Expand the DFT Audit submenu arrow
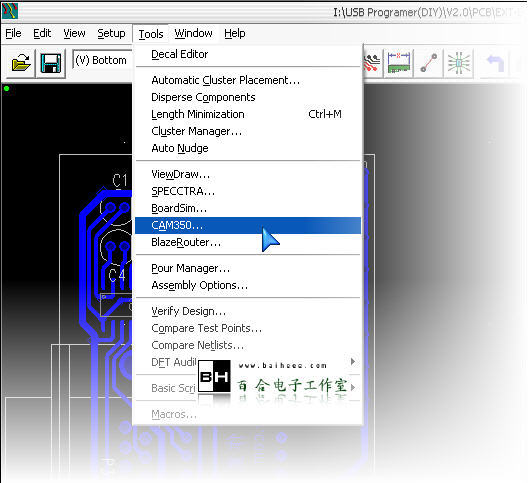The height and width of the screenshot is (483, 528). (353, 361)
